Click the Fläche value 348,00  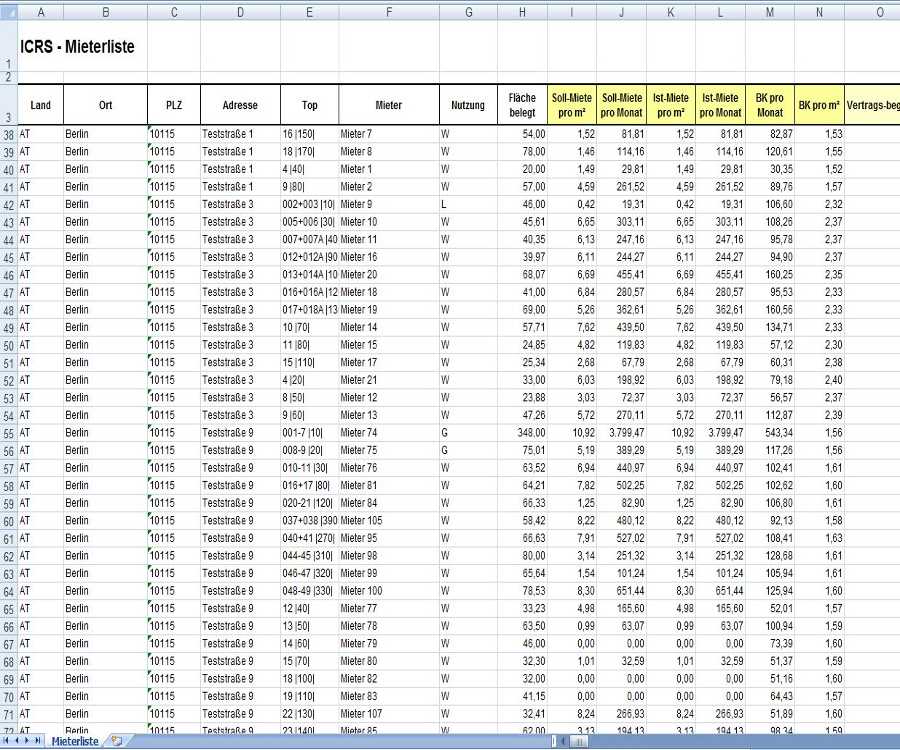(x=522, y=433)
